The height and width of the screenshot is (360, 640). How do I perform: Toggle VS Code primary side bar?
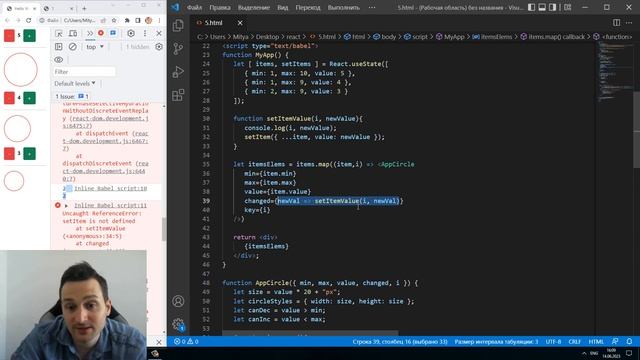(x=531, y=7)
